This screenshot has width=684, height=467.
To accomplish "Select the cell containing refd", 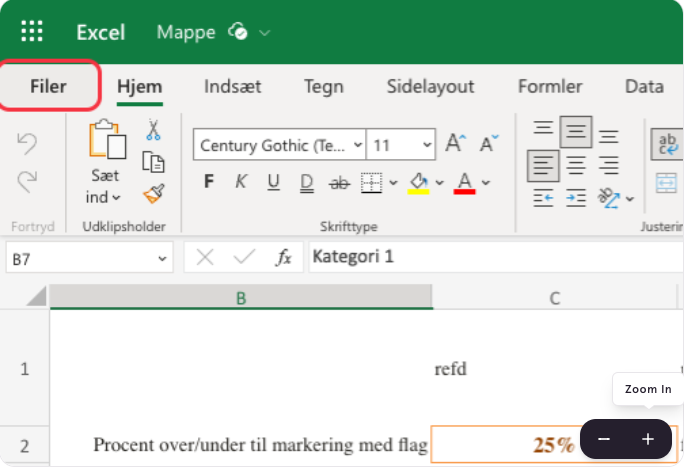I will pyautogui.click(x=554, y=368).
